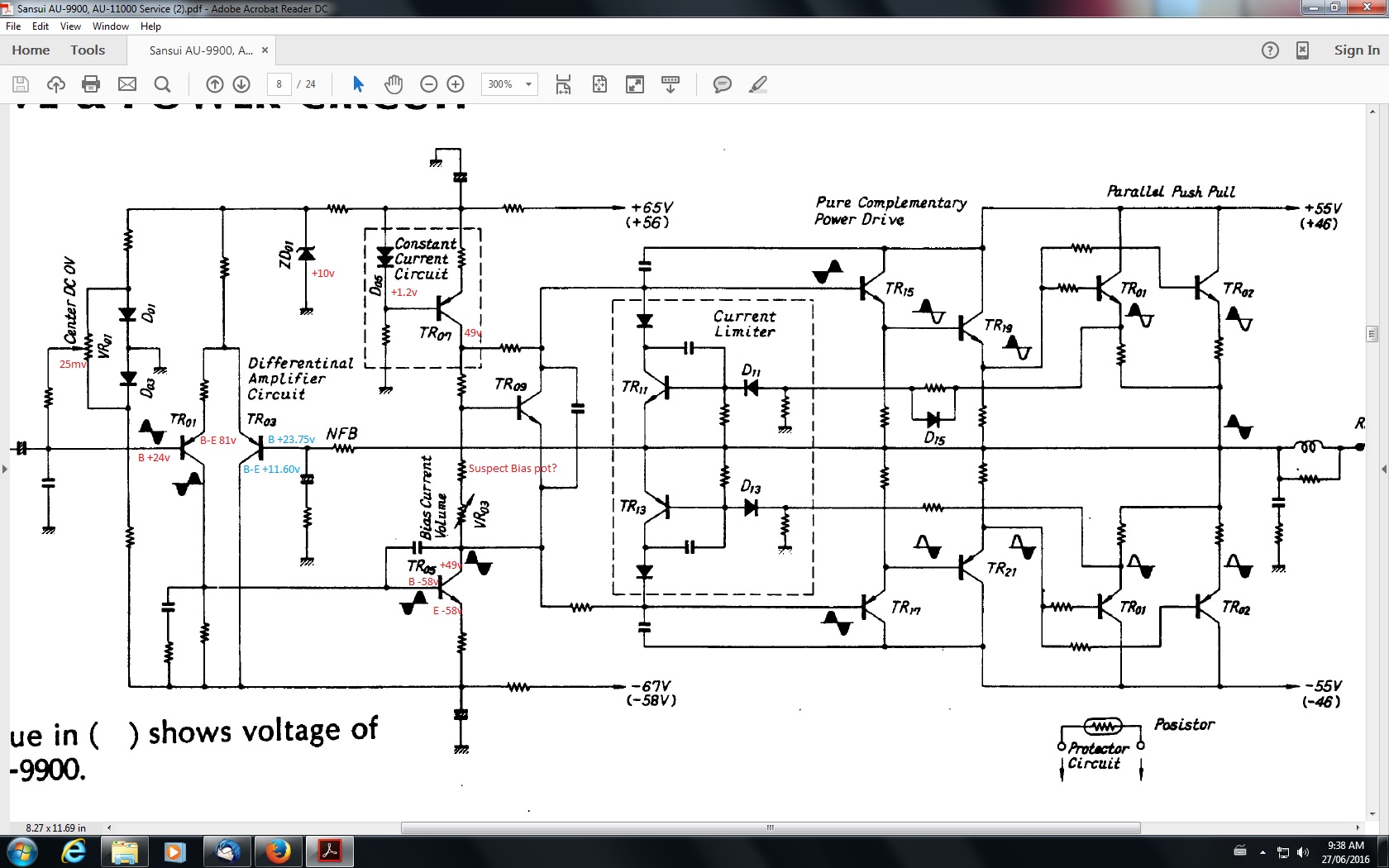Image resolution: width=1389 pixels, height=868 pixels.
Task: Click the 'Current Limiter' schematic label
Action: point(744,324)
